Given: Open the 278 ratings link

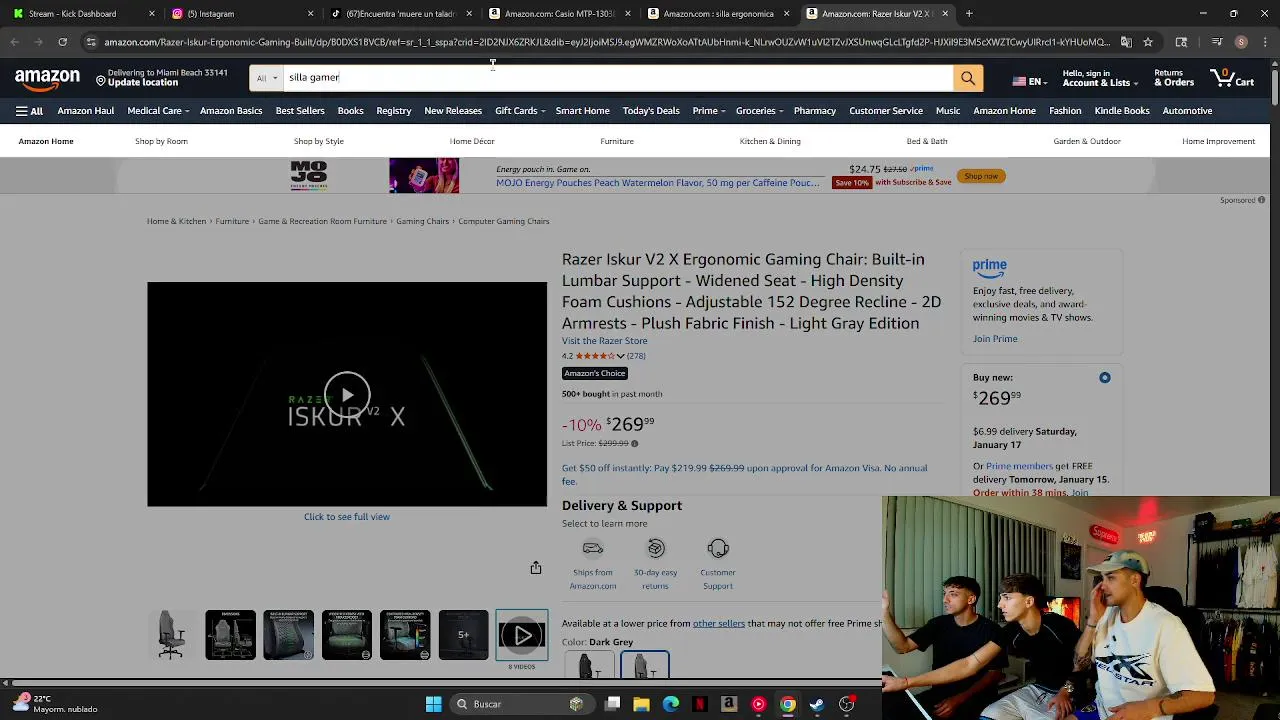Looking at the screenshot, I should (x=636, y=356).
